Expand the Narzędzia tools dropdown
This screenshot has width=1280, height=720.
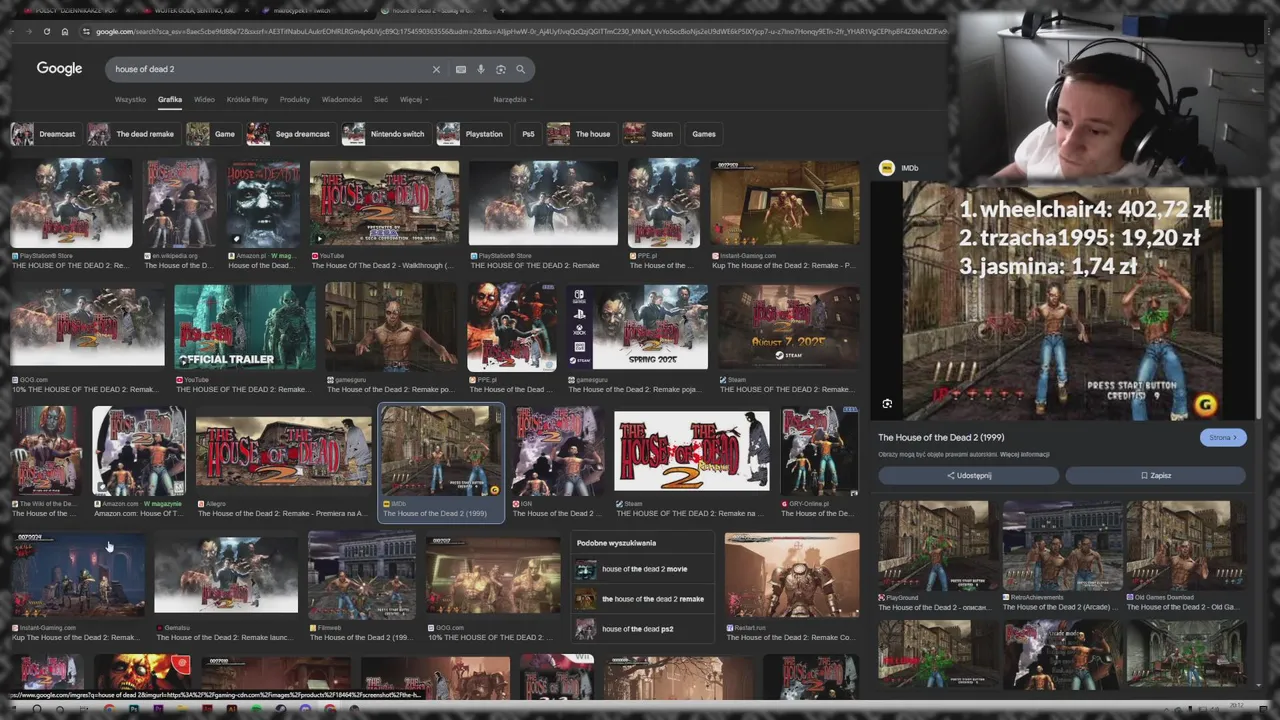click(x=513, y=100)
